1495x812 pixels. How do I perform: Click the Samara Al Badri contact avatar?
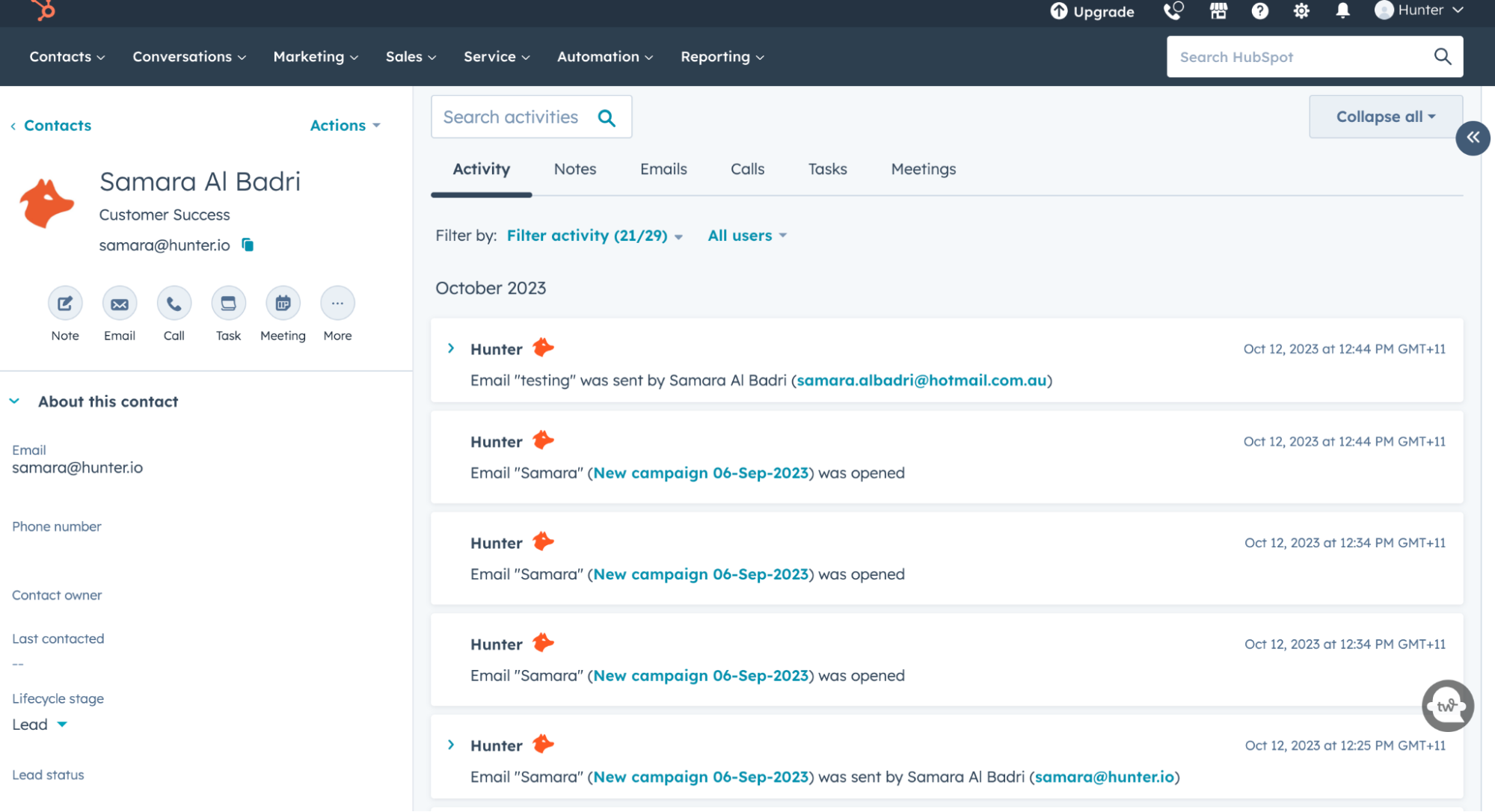pyautogui.click(x=46, y=203)
